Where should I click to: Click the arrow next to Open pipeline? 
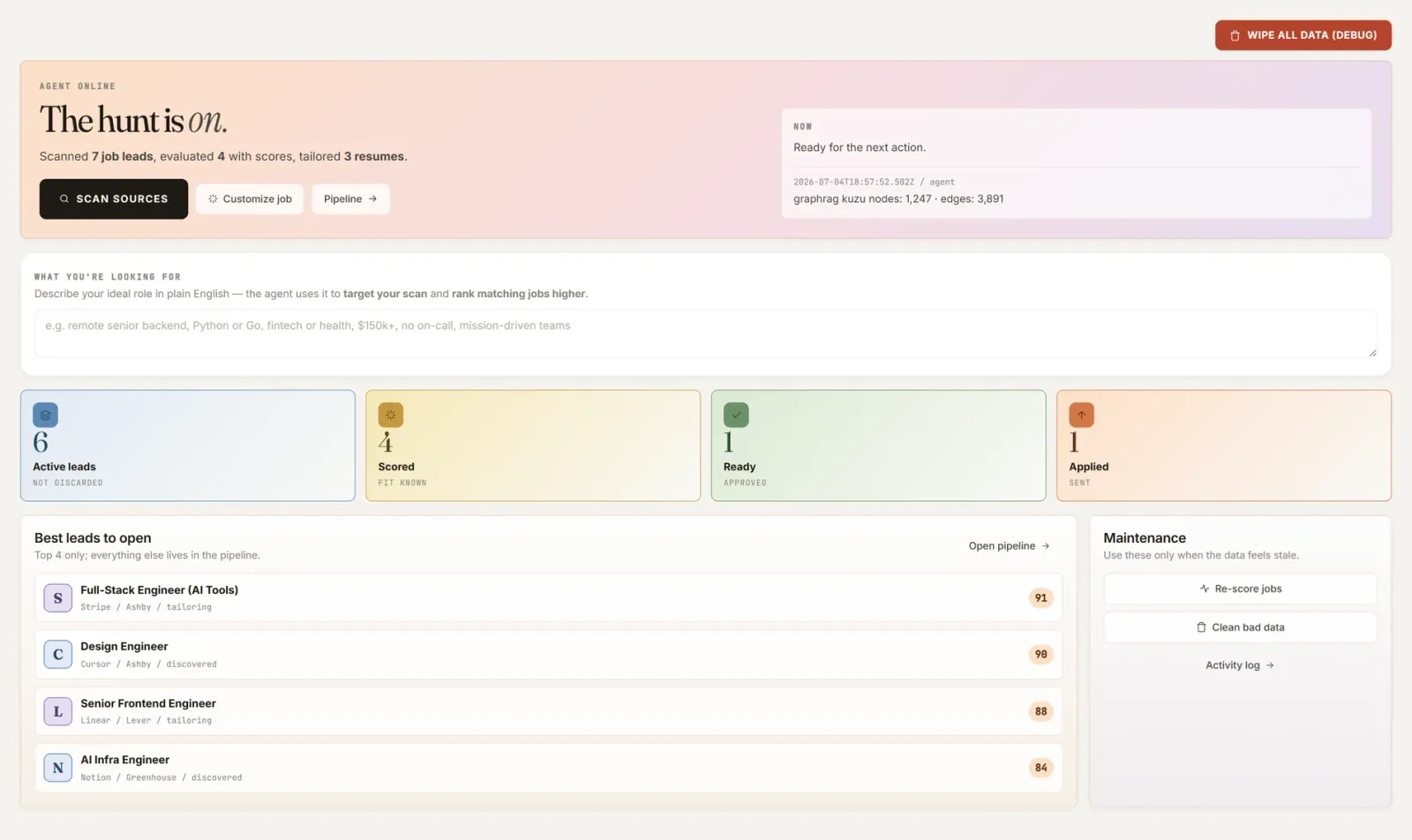[1046, 546]
